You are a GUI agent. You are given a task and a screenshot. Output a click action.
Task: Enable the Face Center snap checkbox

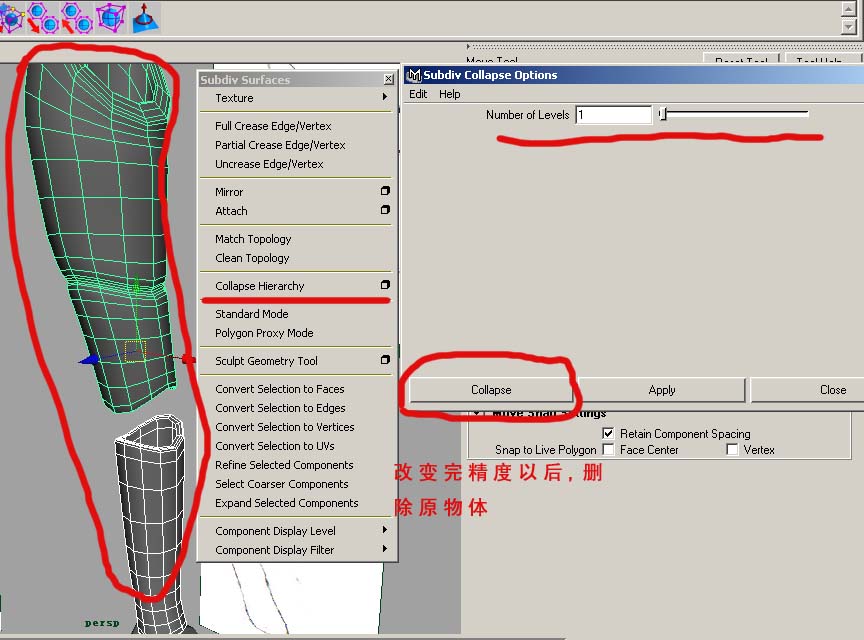pyautogui.click(x=608, y=450)
